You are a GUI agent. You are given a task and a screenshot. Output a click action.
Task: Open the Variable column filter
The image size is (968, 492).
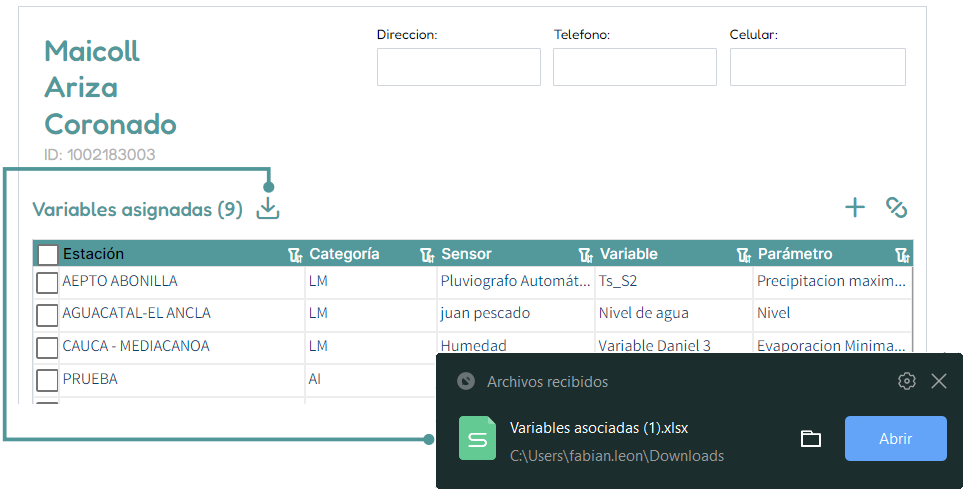tap(744, 255)
